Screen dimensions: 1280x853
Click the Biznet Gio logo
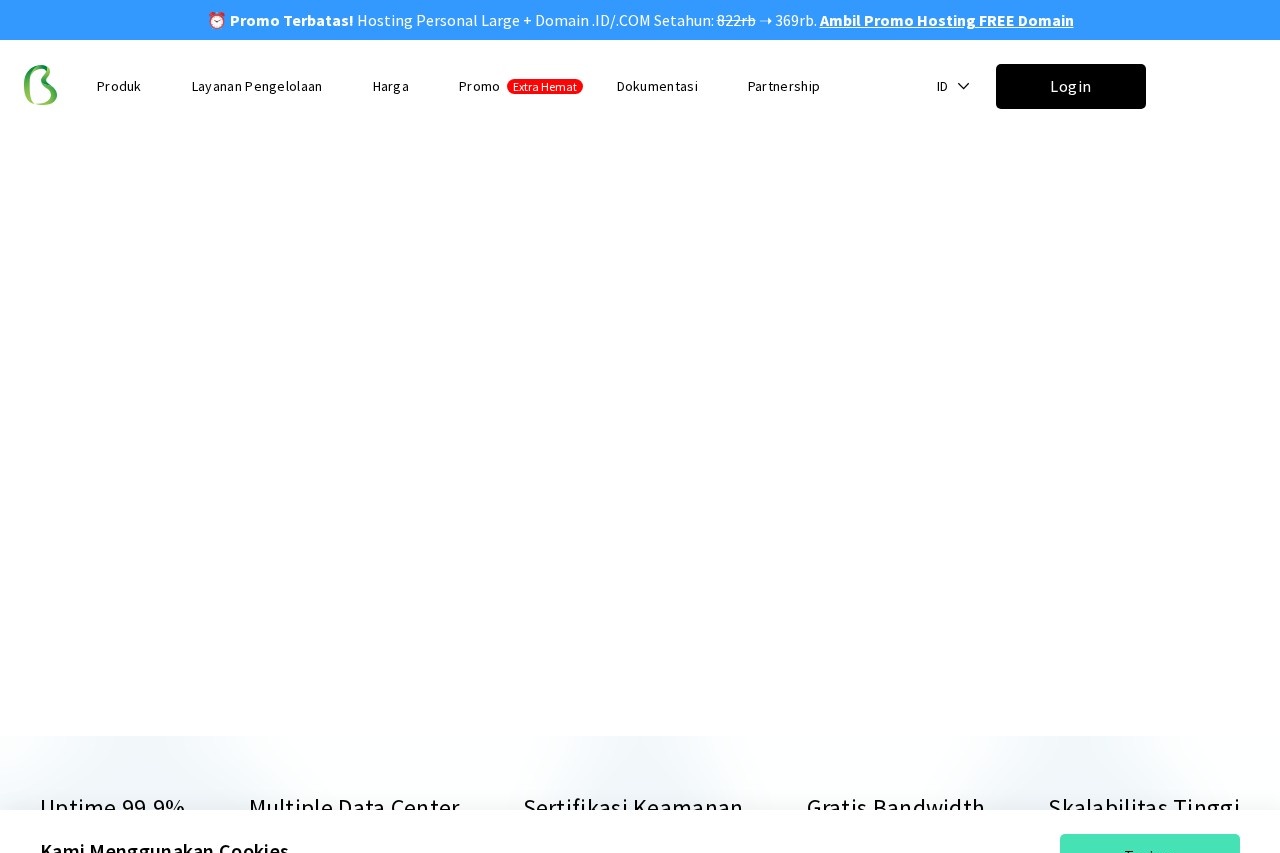[x=40, y=85]
